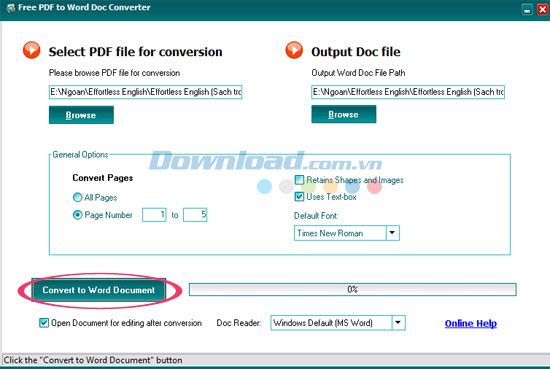Image resolution: width=550 pixels, height=369 pixels.
Task: Click the General Options group label
Action: pyautogui.click(x=80, y=155)
